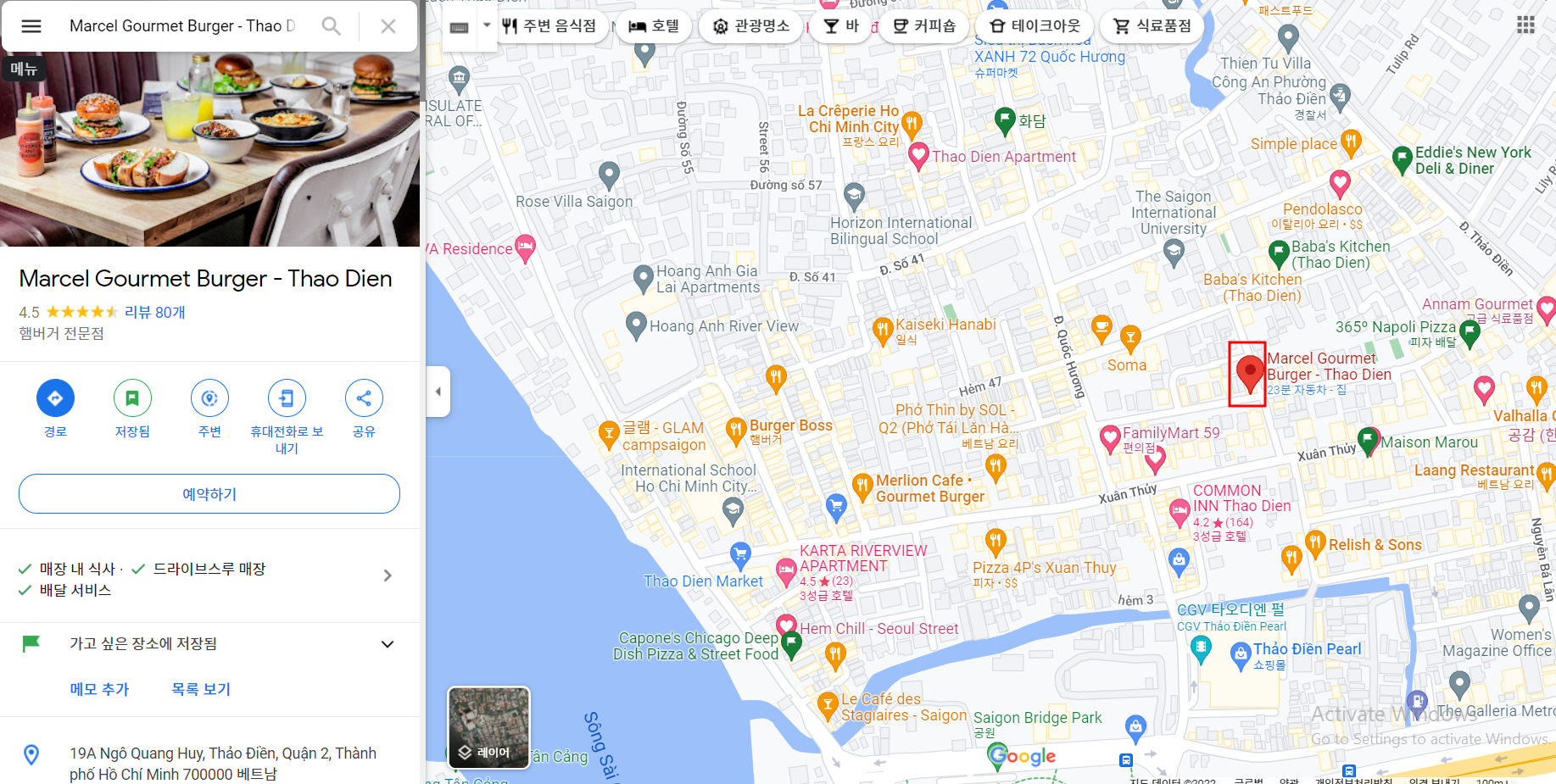Click the Simple place restaurant marker
The height and width of the screenshot is (784, 1556).
(x=1351, y=142)
